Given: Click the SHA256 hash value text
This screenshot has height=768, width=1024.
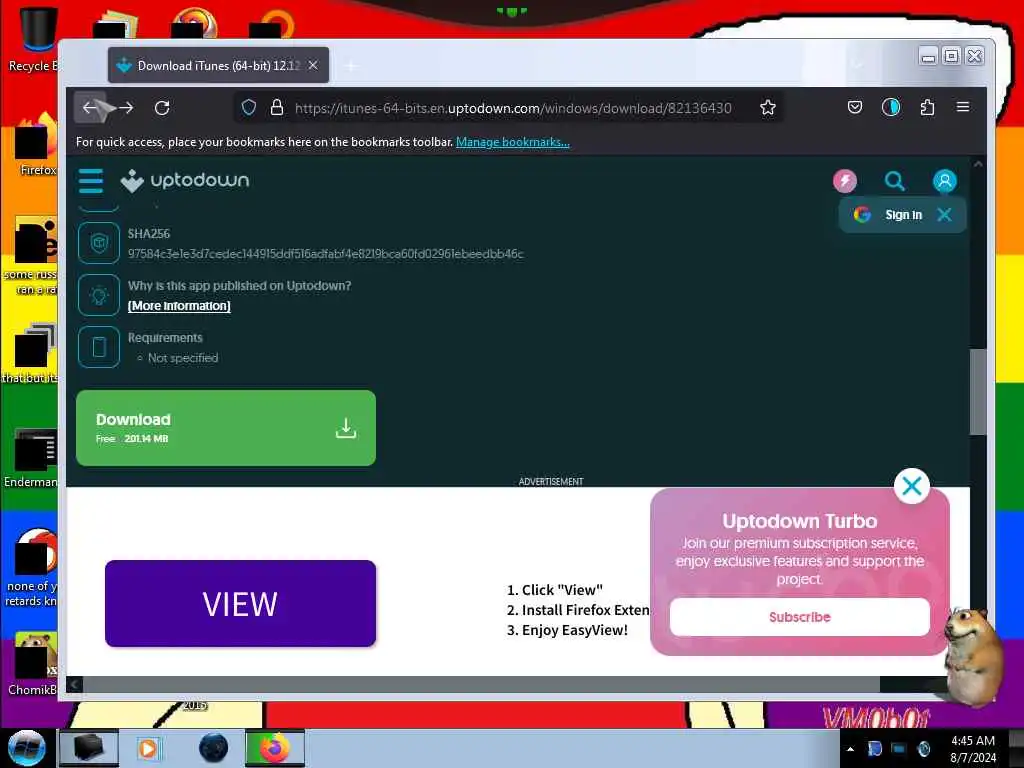Looking at the screenshot, I should [x=325, y=253].
